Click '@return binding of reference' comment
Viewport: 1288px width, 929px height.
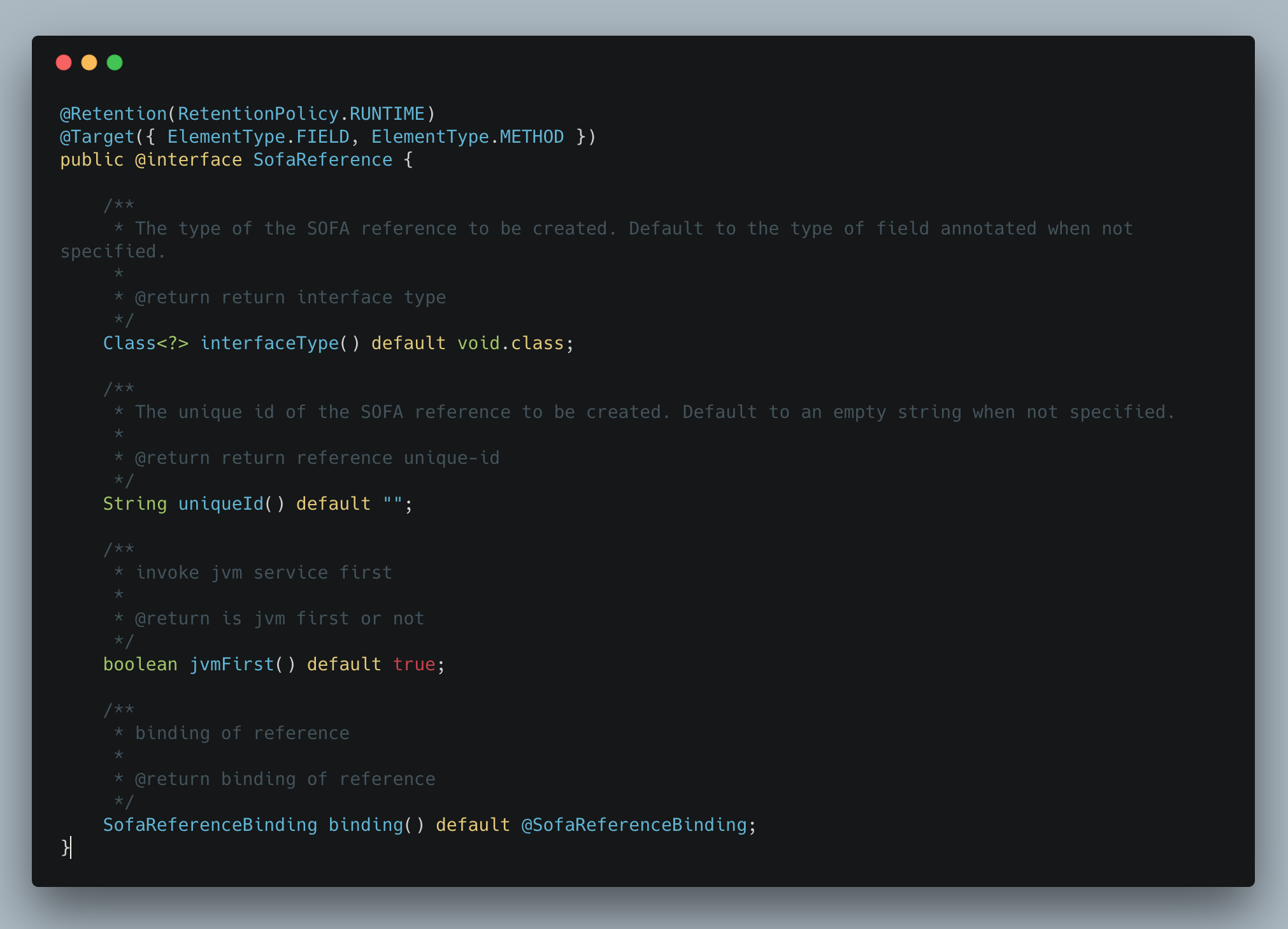(285, 779)
